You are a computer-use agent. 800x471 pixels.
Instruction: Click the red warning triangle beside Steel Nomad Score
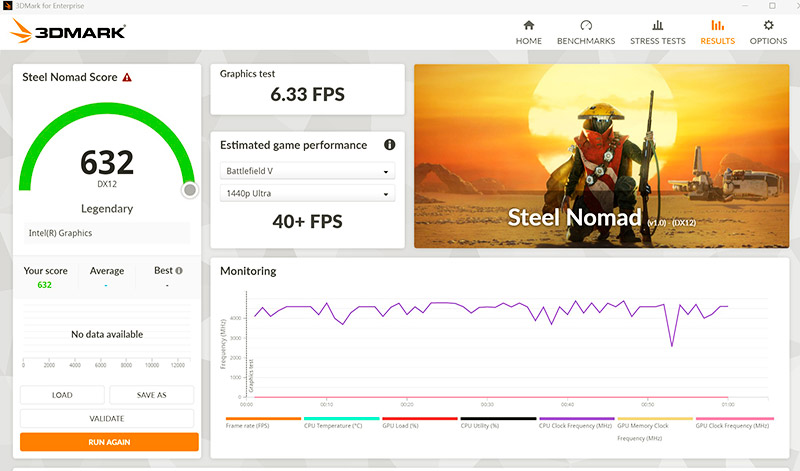tap(127, 78)
